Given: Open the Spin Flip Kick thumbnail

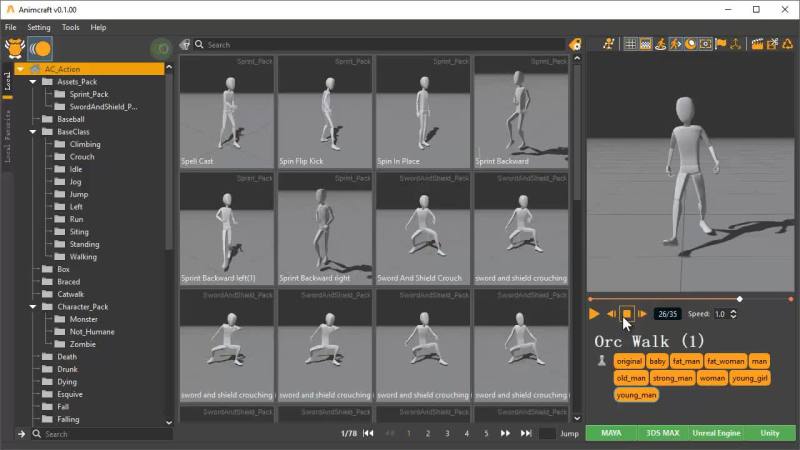Looking at the screenshot, I should click(325, 112).
